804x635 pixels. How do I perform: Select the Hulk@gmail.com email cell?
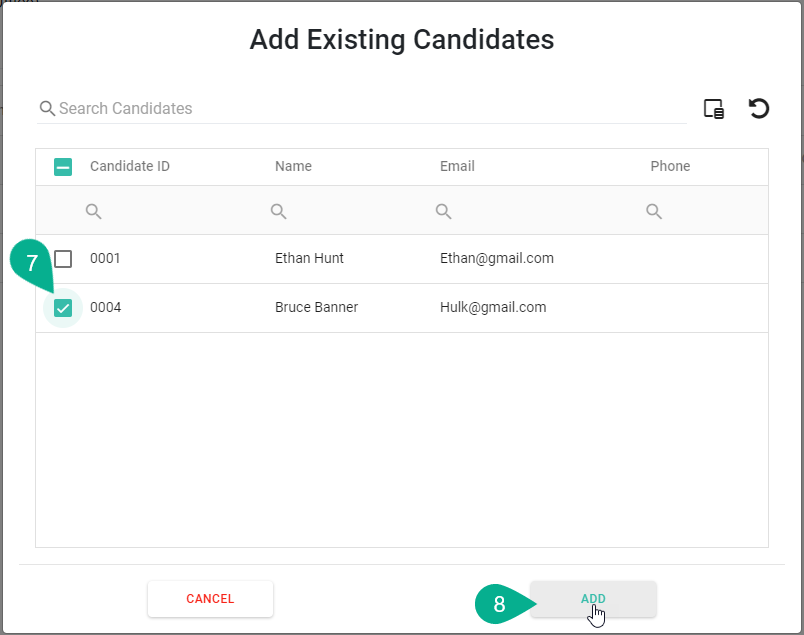point(493,307)
